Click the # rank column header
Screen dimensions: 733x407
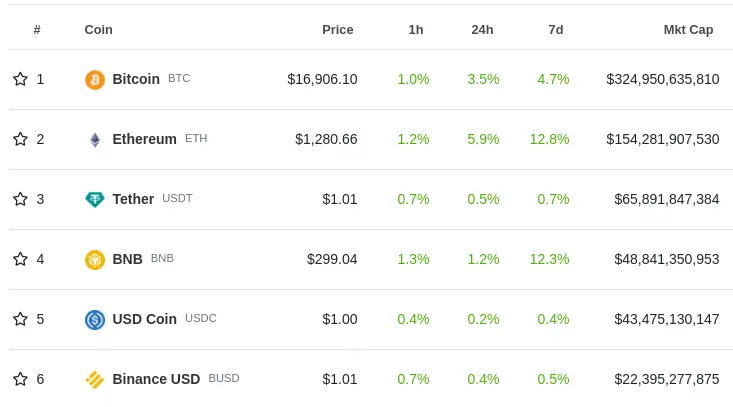click(37, 29)
